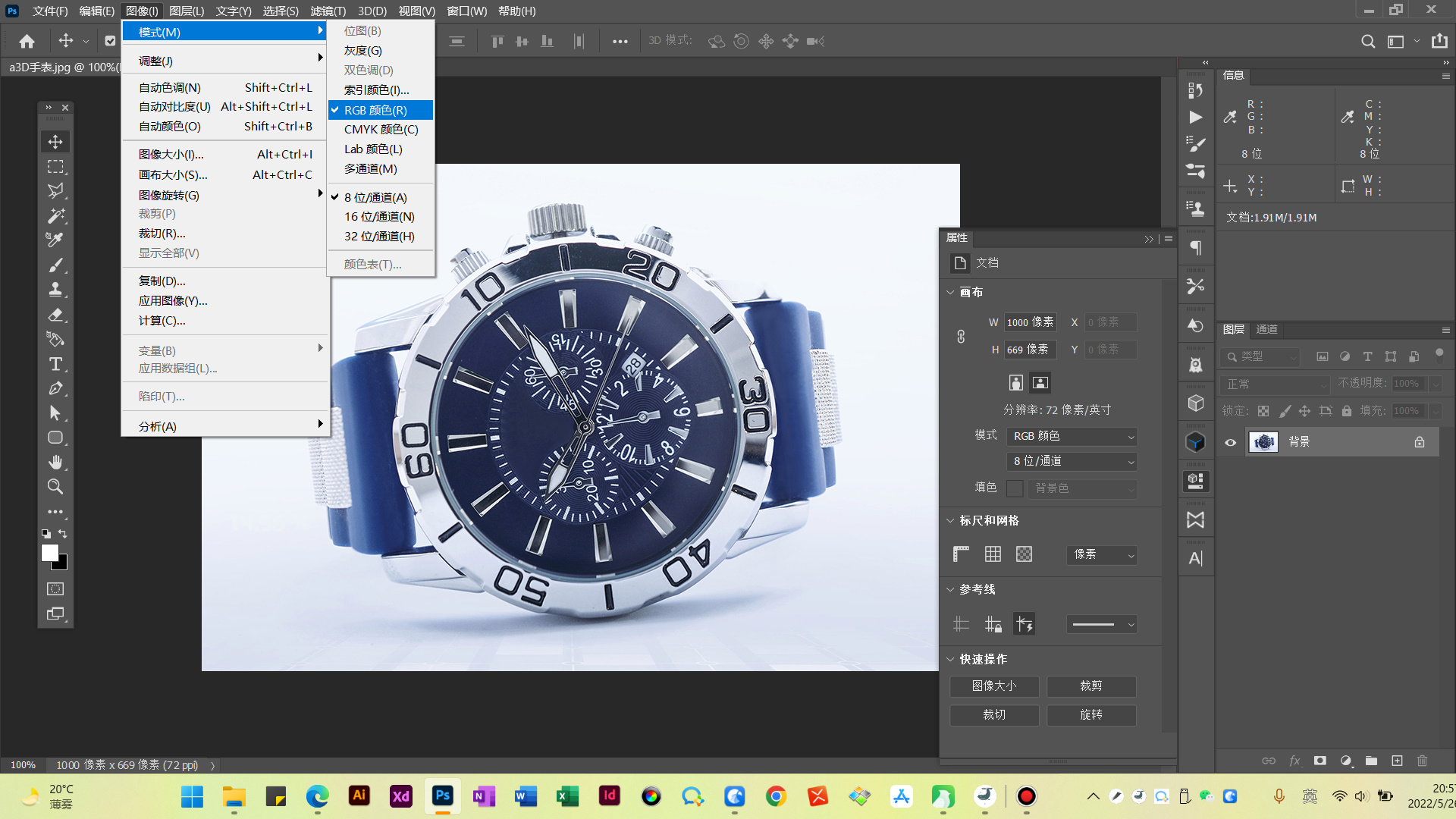Select the Type tool in toolbar
The image size is (1456, 819).
click(55, 364)
